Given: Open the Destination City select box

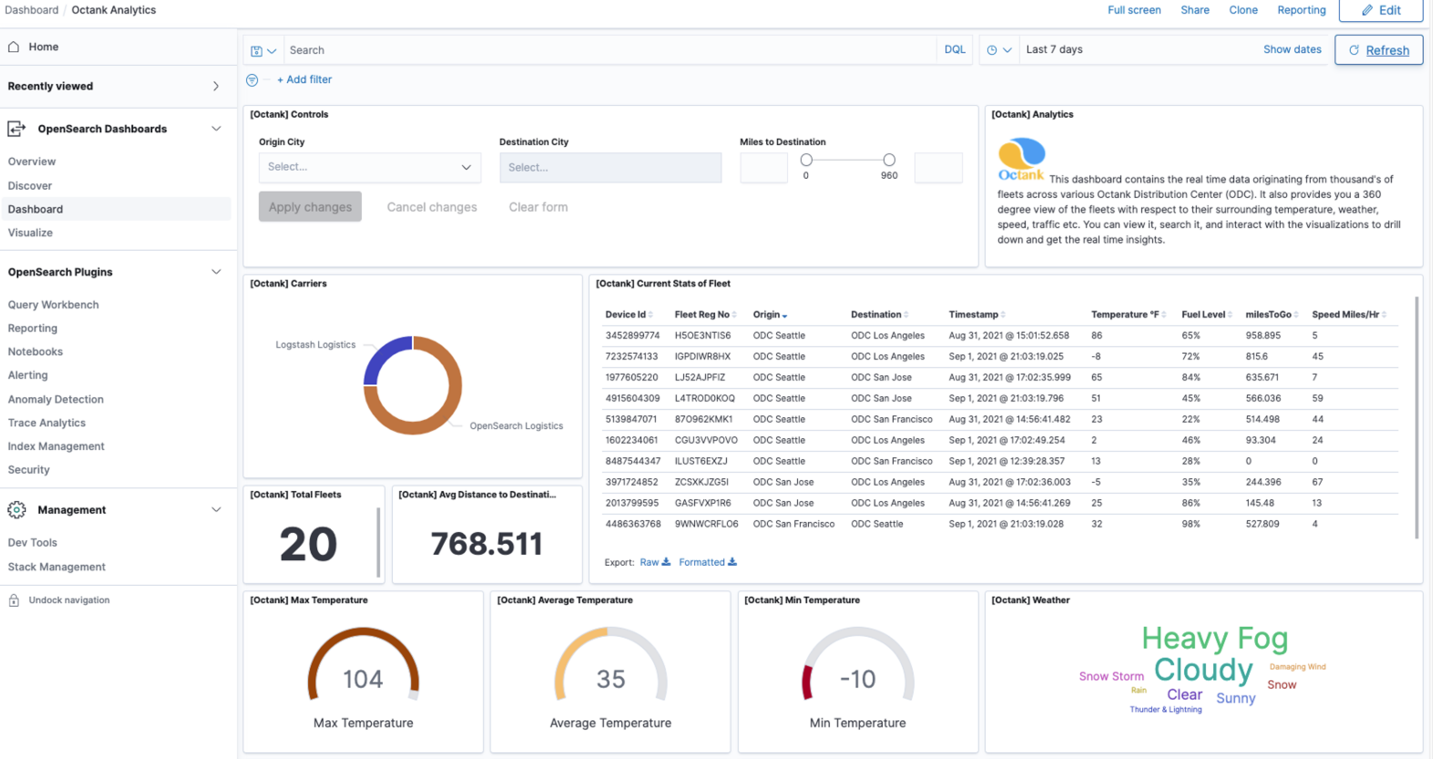Looking at the screenshot, I should tap(610, 167).
